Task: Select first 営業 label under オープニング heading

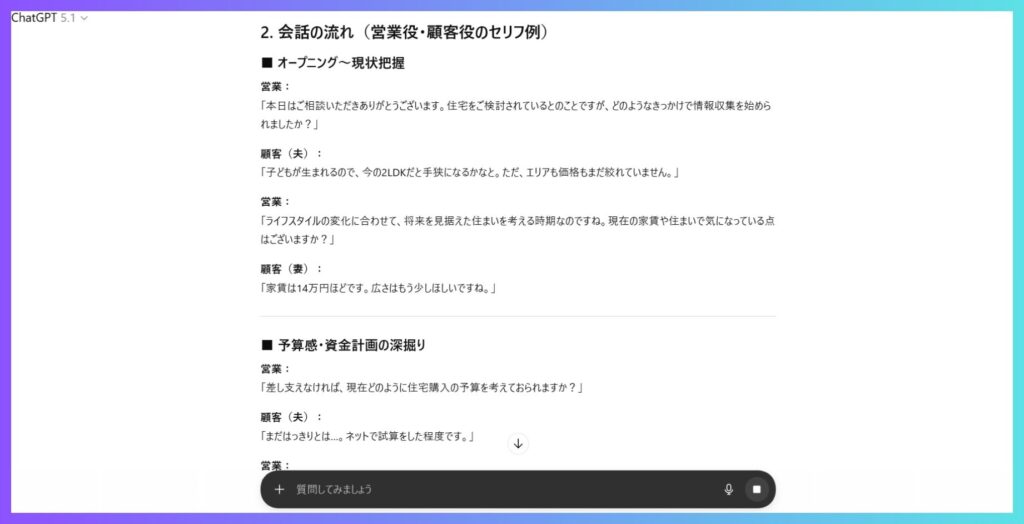Action: (x=275, y=87)
